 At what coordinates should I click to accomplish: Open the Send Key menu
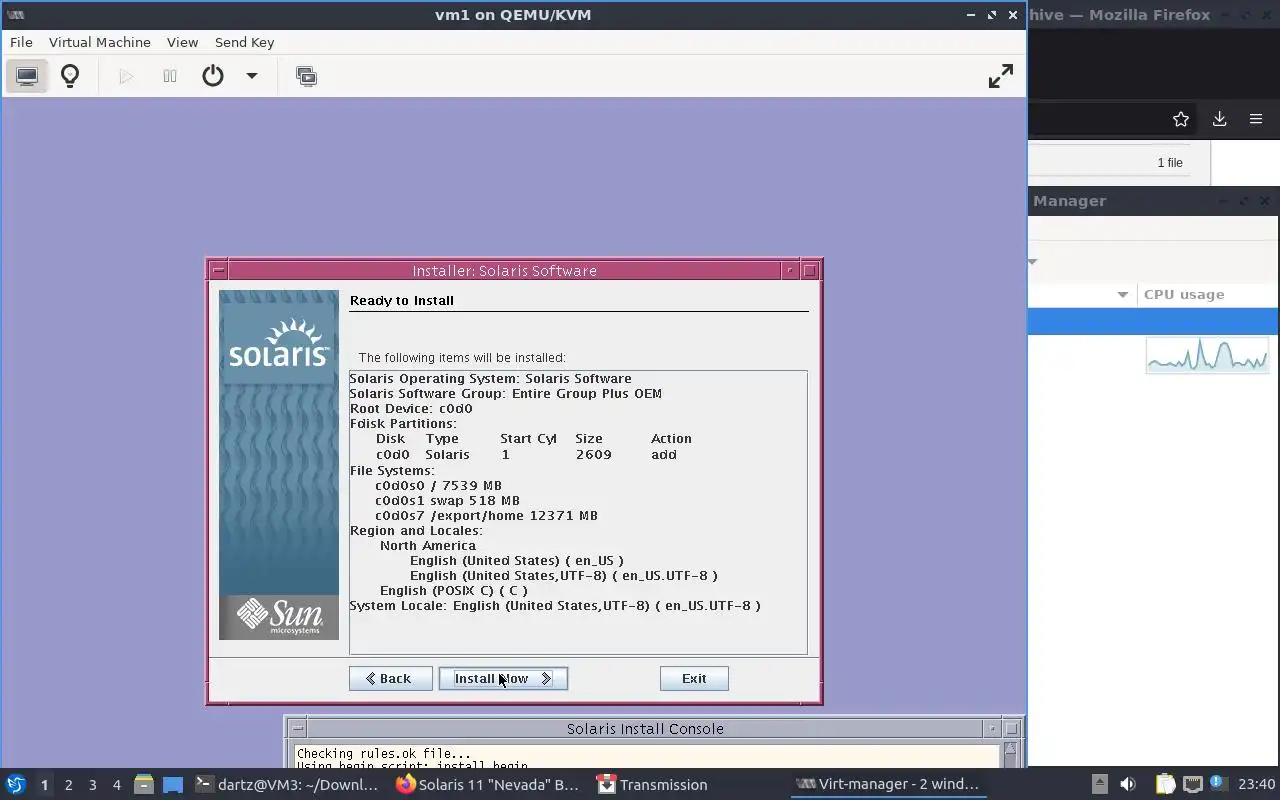tap(244, 42)
